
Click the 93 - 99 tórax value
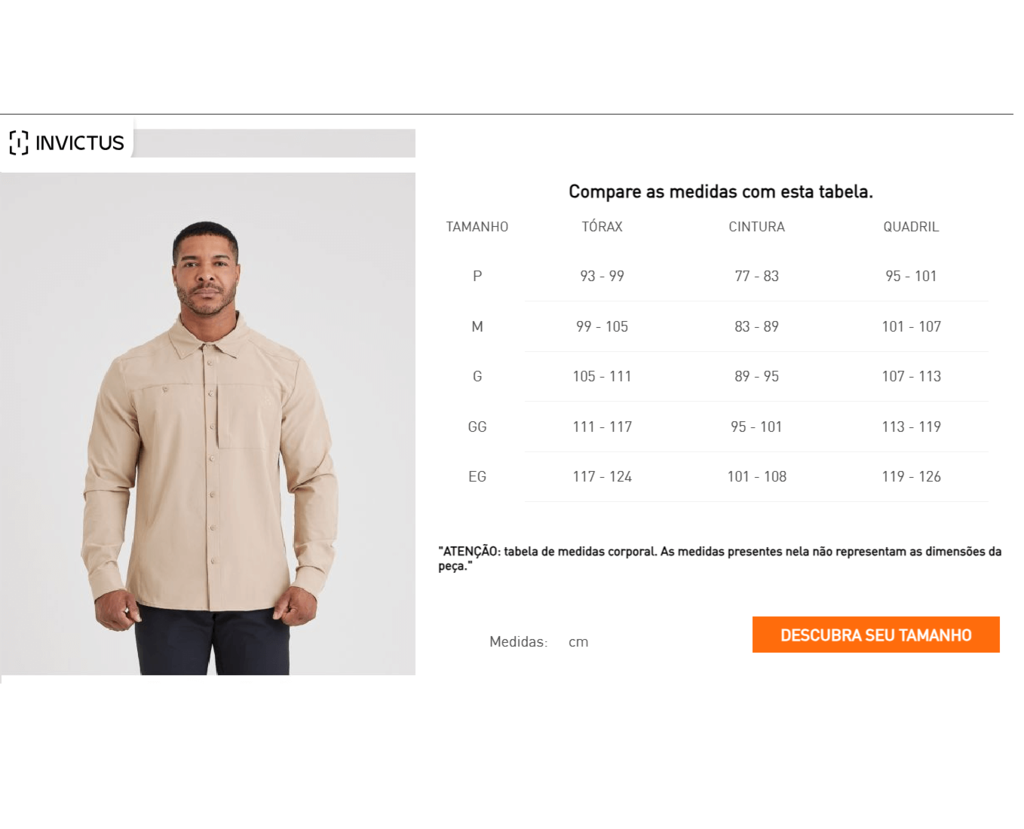tap(602, 276)
